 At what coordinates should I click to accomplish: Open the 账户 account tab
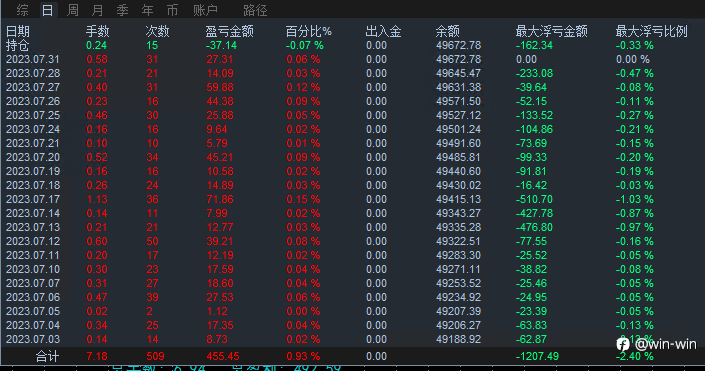205,10
